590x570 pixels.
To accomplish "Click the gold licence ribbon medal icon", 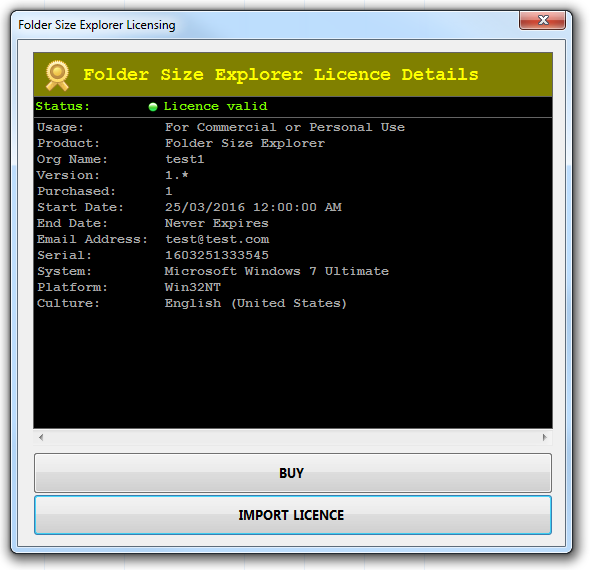I will click(x=57, y=75).
